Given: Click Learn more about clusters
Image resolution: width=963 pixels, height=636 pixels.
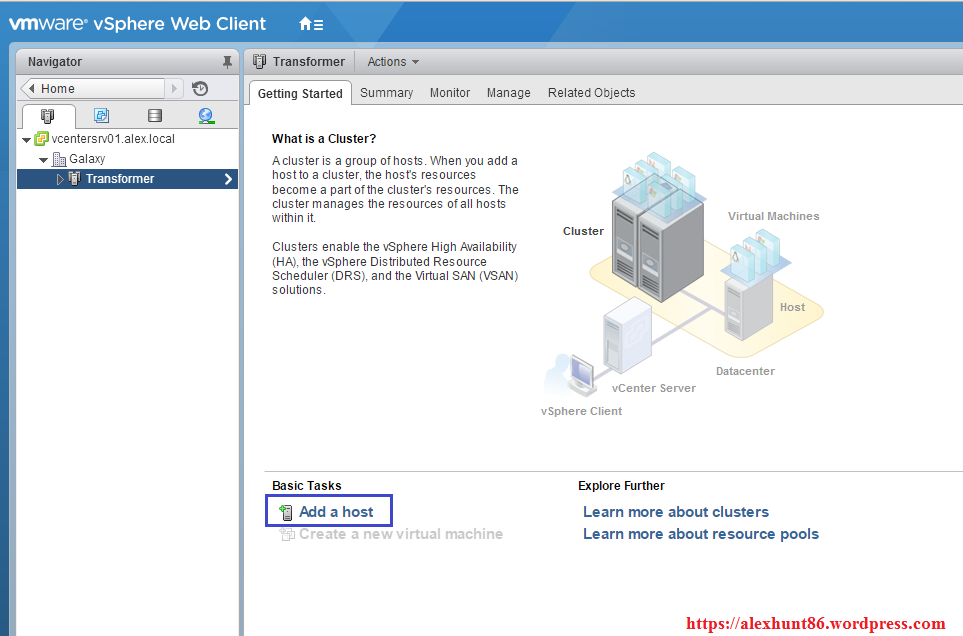Looking at the screenshot, I should [x=676, y=511].
